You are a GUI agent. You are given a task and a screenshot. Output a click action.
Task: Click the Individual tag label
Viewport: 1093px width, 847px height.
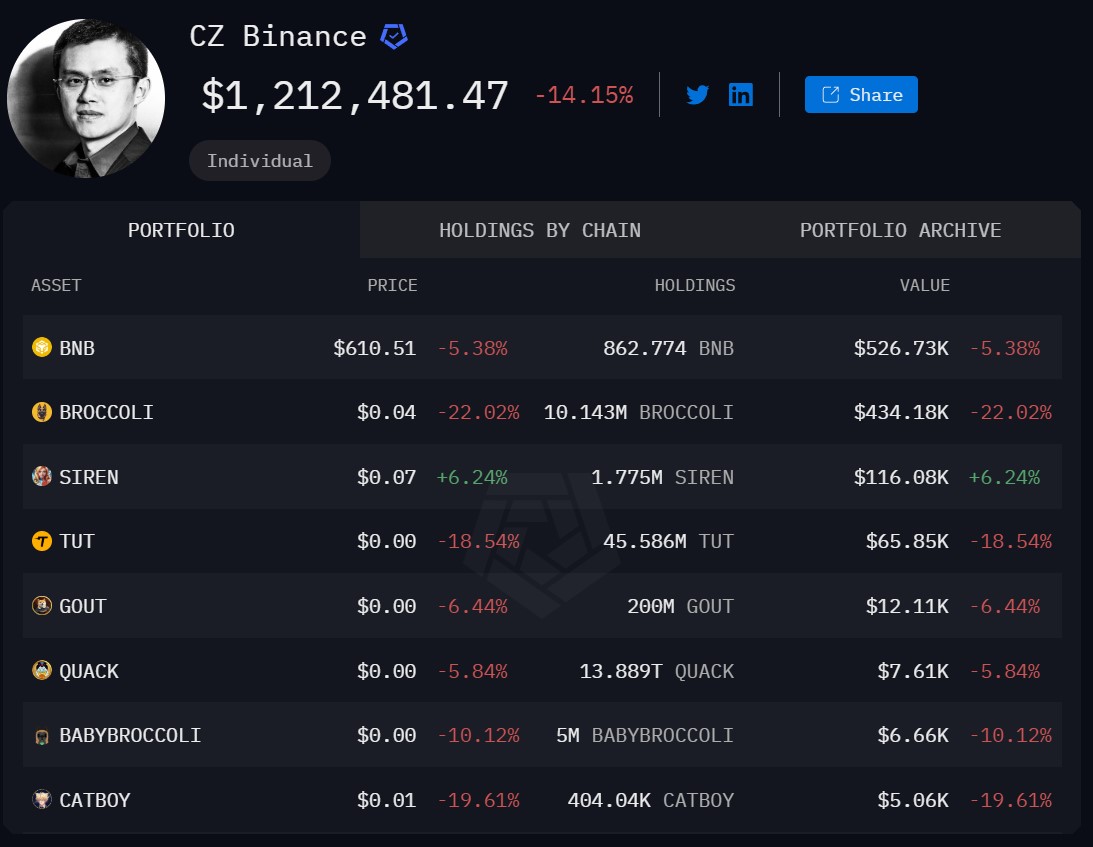(x=260, y=160)
